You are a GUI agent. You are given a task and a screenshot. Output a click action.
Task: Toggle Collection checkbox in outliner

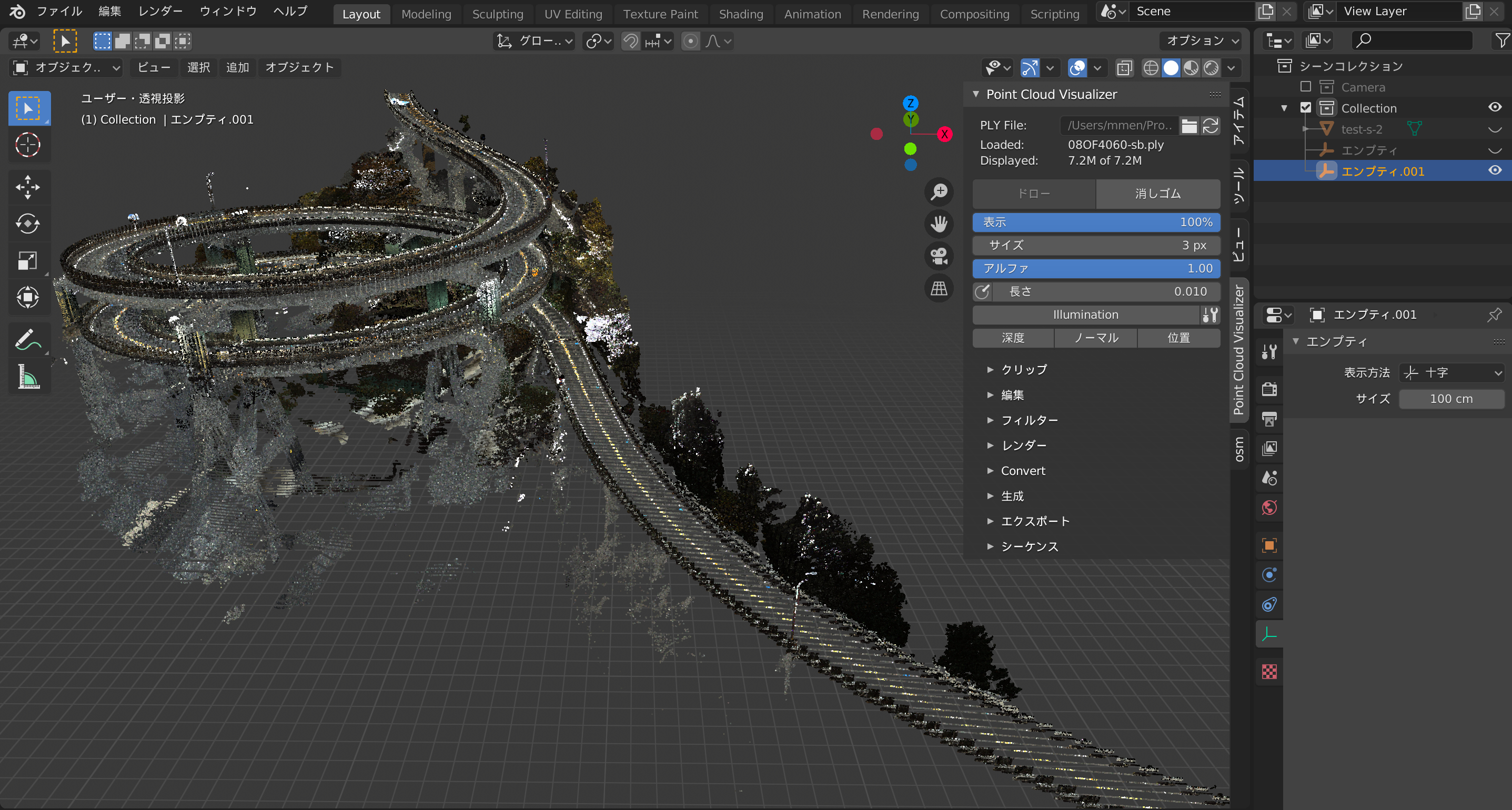[1306, 108]
